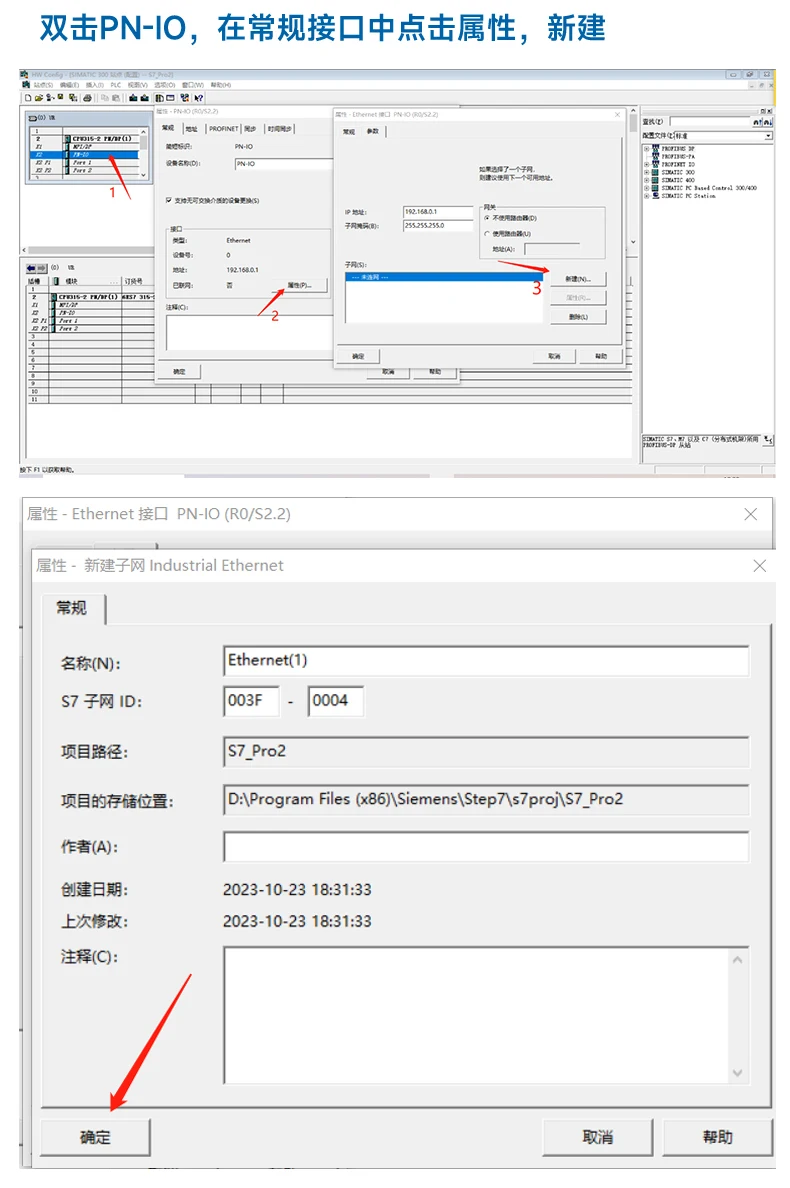Open the 帮助(H) menu
The height and width of the screenshot is (1188, 790).
(220, 85)
